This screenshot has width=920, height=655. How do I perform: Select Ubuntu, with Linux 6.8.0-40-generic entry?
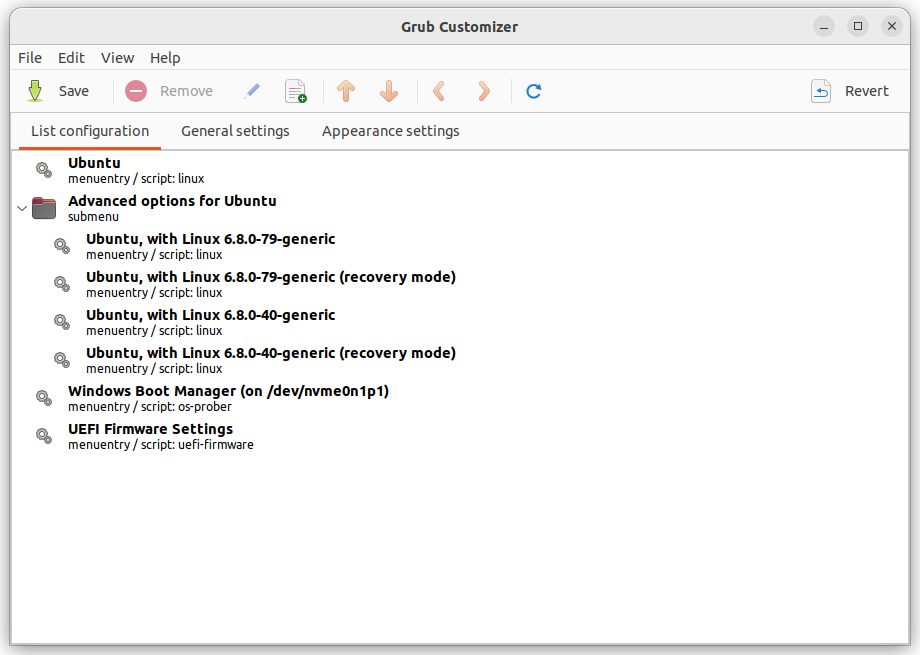(x=460, y=322)
